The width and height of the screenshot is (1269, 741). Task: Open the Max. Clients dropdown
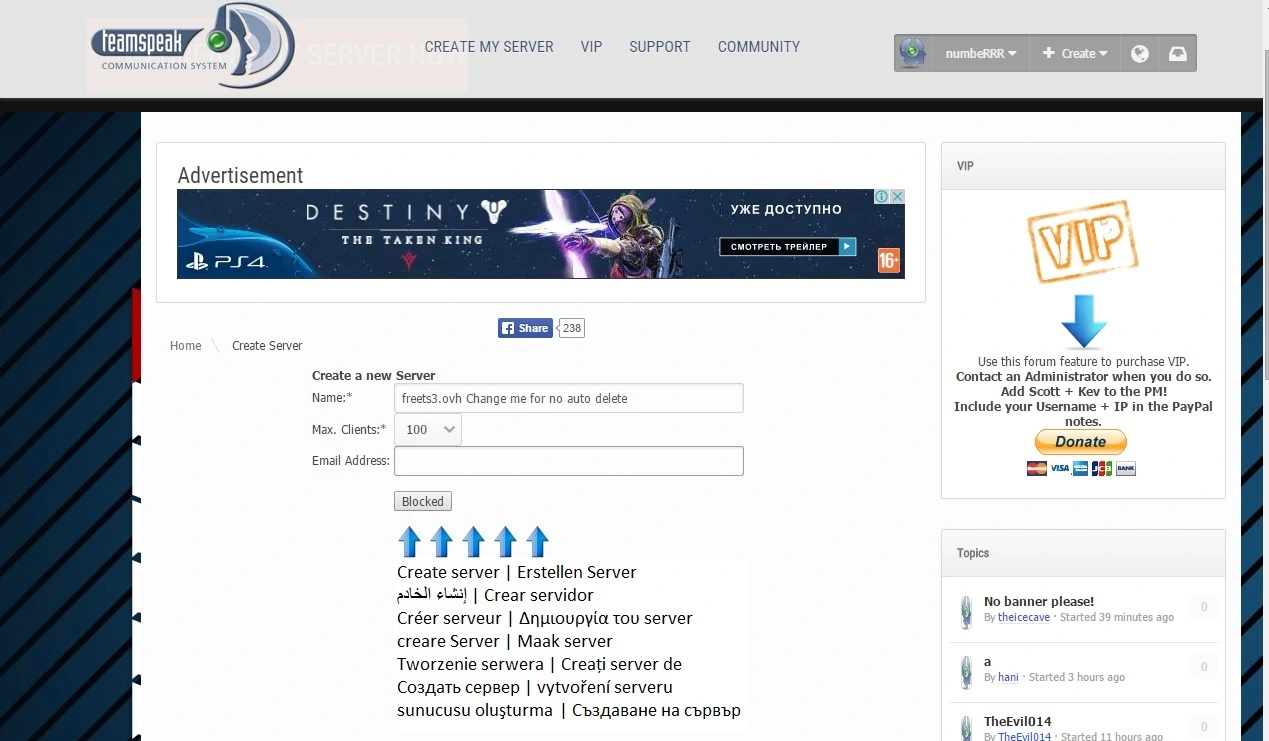(x=428, y=429)
